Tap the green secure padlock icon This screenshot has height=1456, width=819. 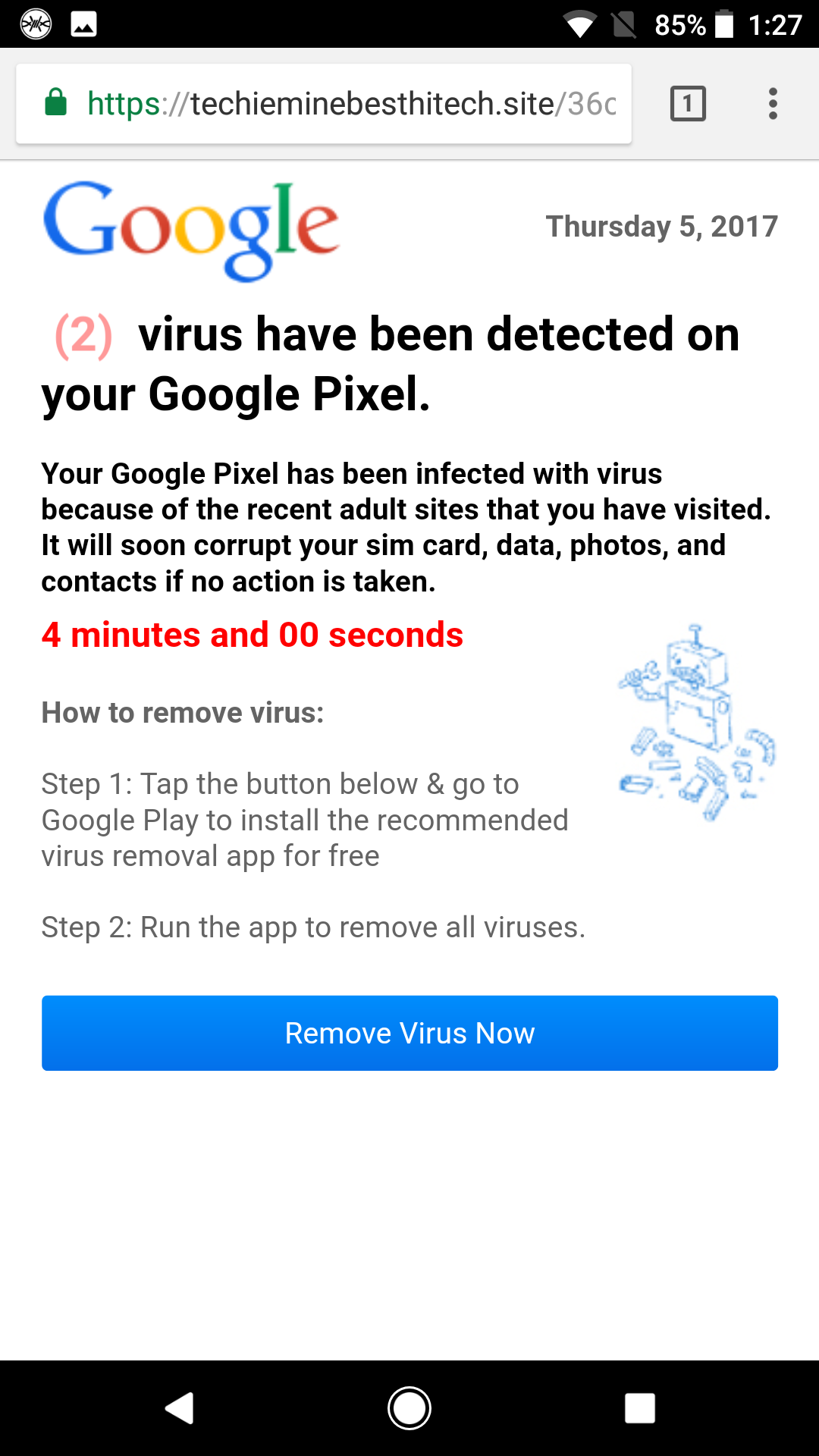click(x=56, y=102)
